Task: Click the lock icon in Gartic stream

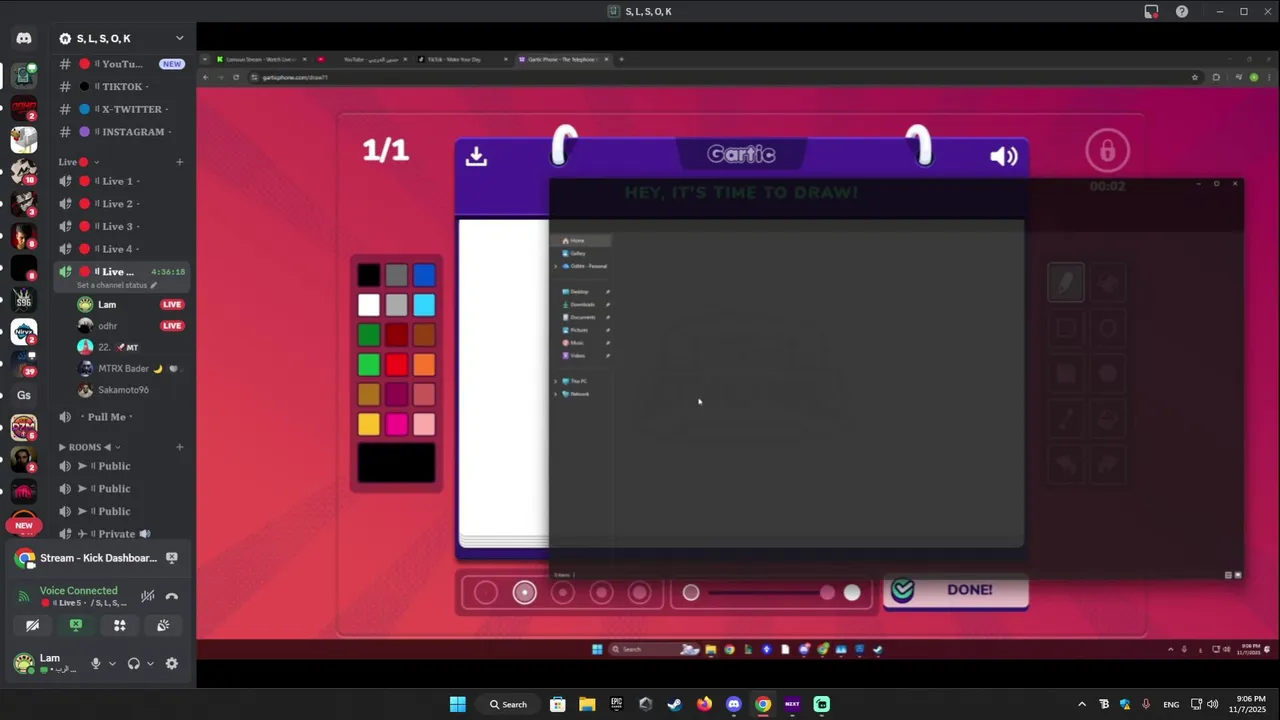Action: (x=1108, y=151)
